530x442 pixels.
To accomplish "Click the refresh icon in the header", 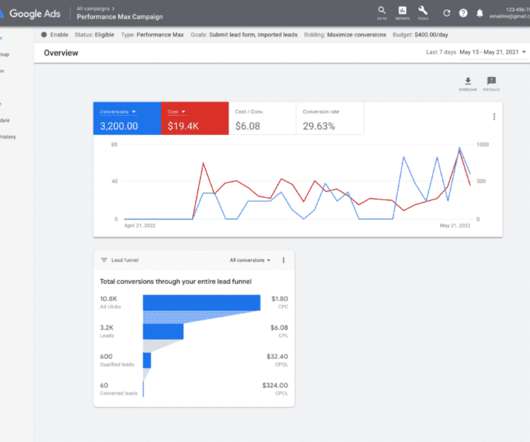I will [x=447, y=13].
